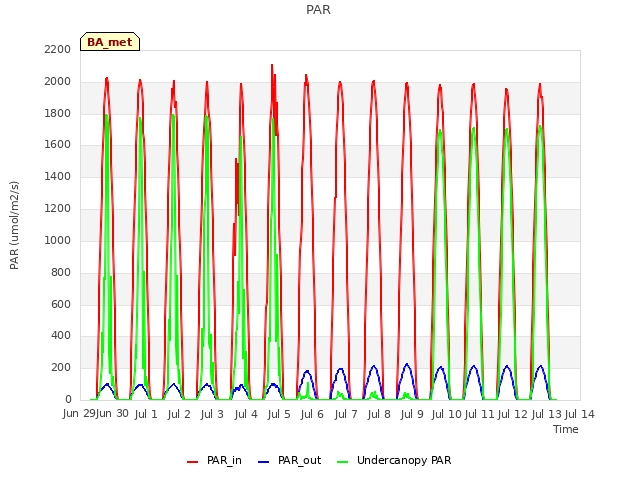Click the red PAR_in legend swatch

[x=192, y=462]
